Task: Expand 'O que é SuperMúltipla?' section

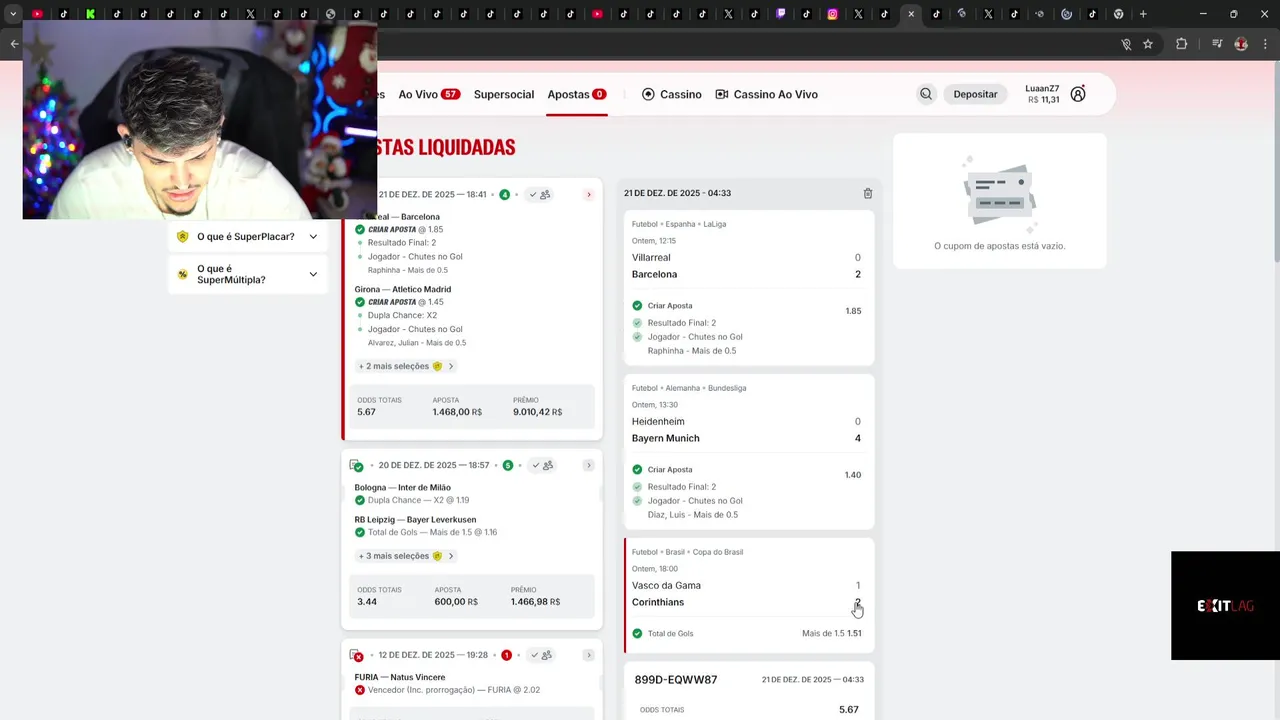Action: point(247,274)
